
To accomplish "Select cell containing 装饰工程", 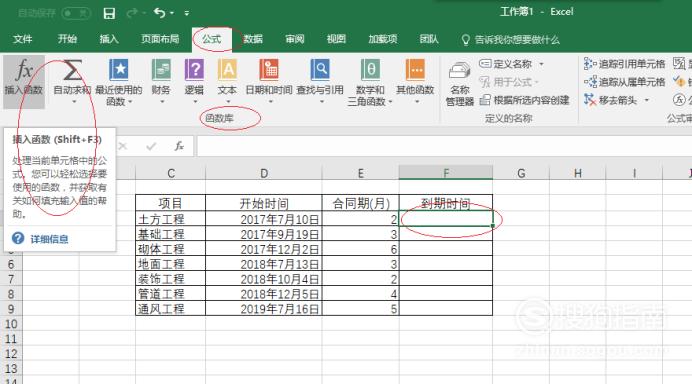I will click(x=170, y=279).
